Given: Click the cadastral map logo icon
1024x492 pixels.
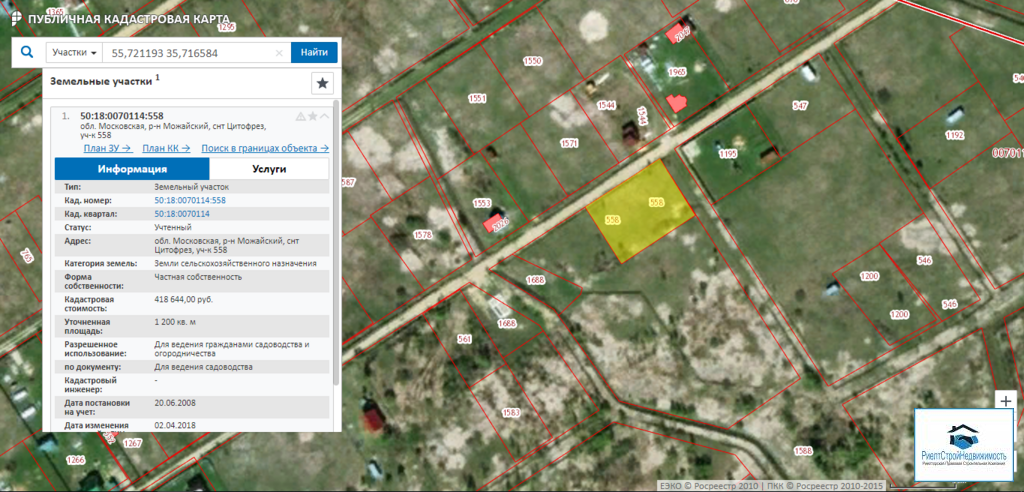Looking at the screenshot, I should (14, 19).
